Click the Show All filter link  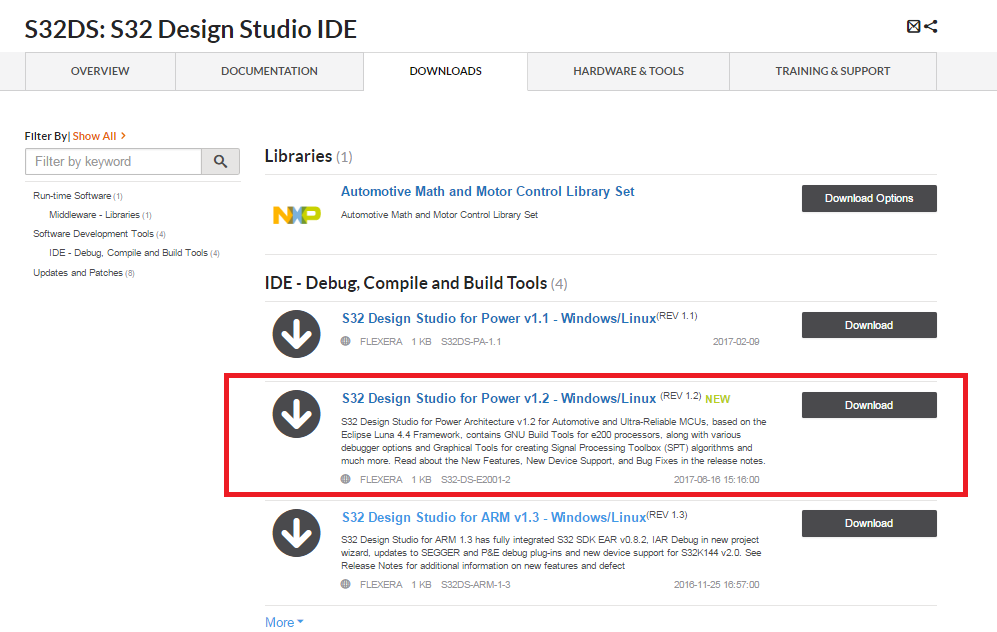99,136
